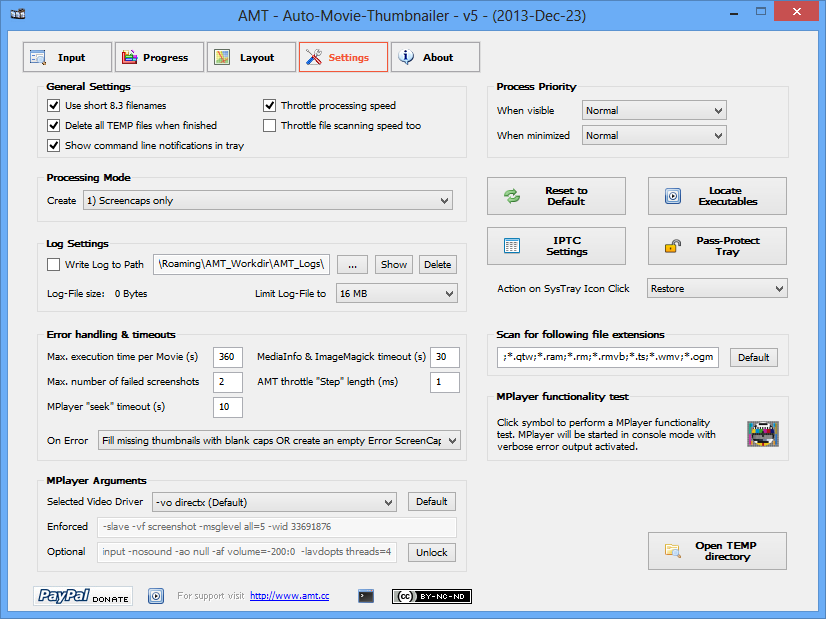Click the AMT app icon in title bar
Image resolution: width=826 pixels, height=619 pixels.
(18, 13)
